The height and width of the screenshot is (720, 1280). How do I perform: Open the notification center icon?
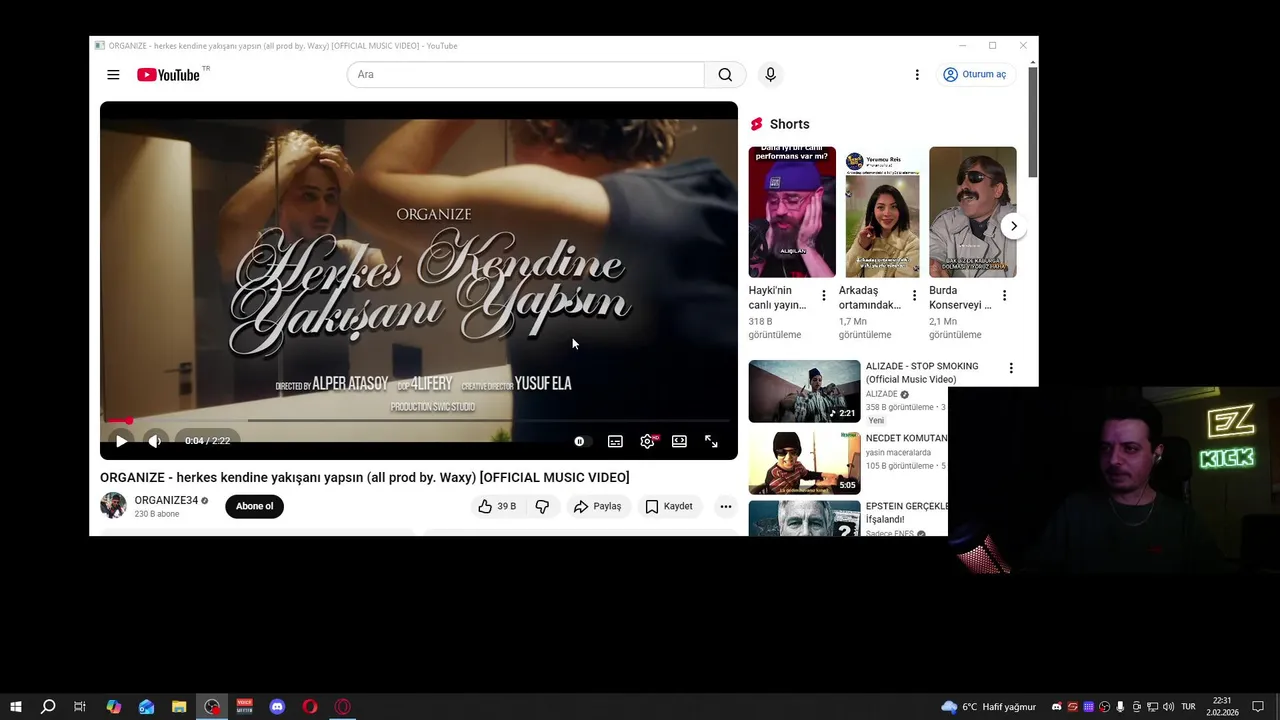(1258, 707)
